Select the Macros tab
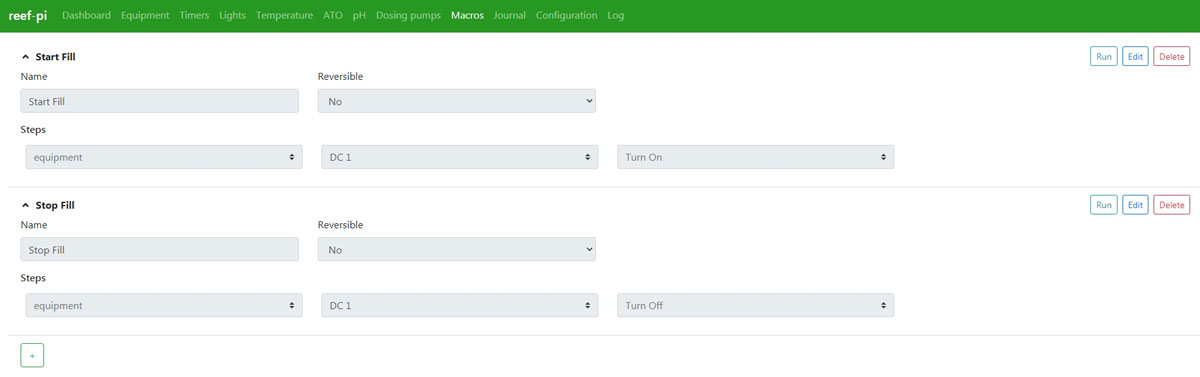The height and width of the screenshot is (377, 1200). pos(467,16)
